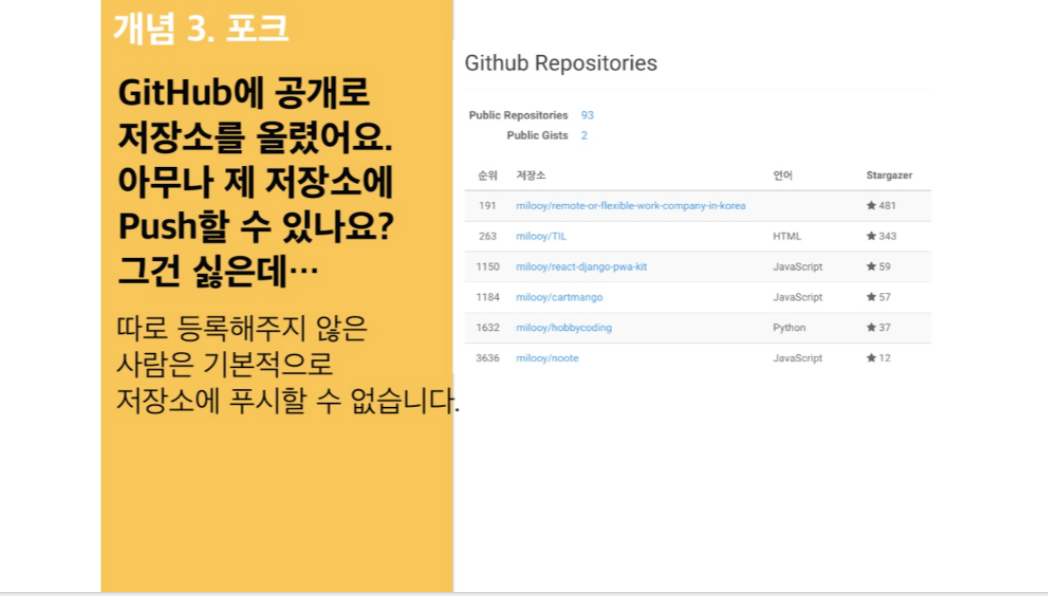
Task: Click the star icon beside 343
Action: 871,236
